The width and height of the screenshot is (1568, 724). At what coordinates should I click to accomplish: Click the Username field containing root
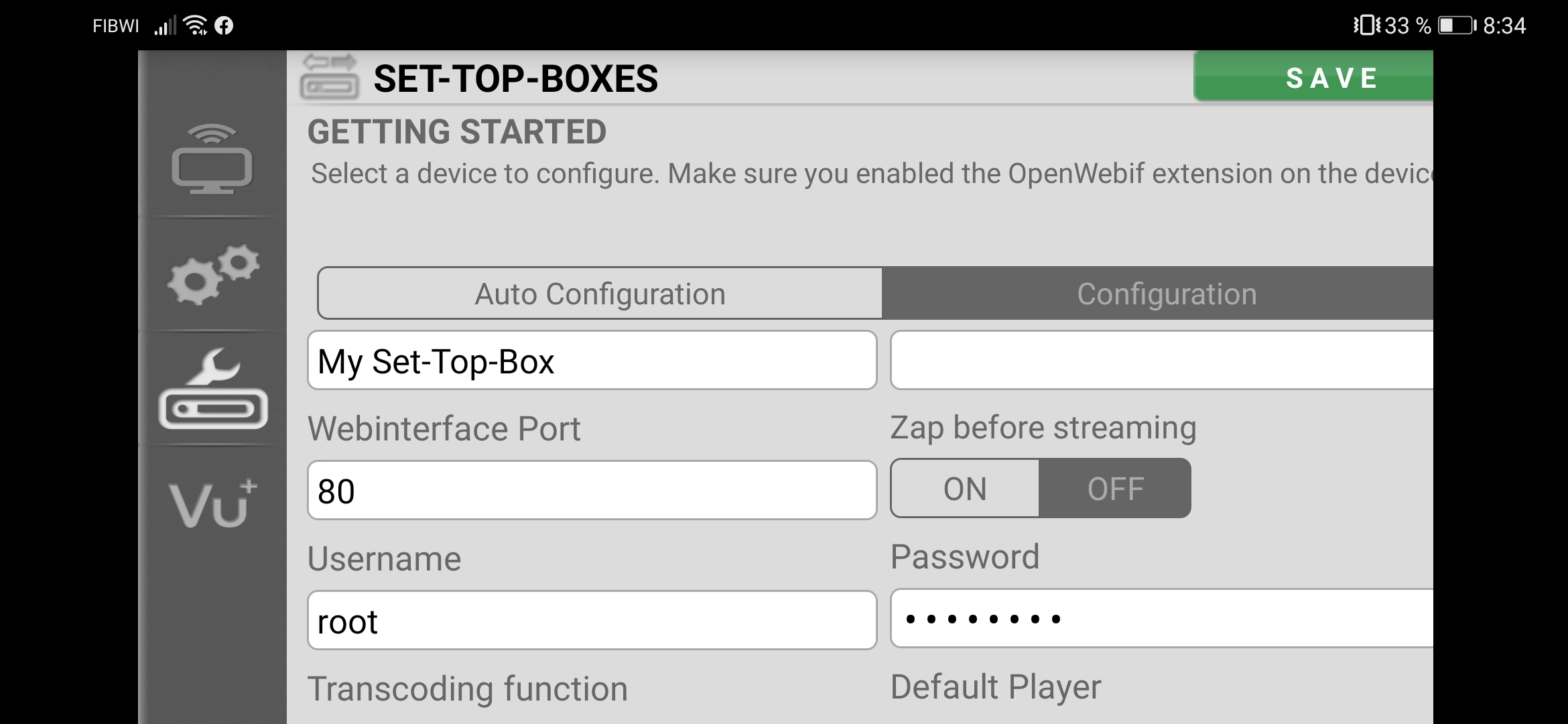(592, 620)
